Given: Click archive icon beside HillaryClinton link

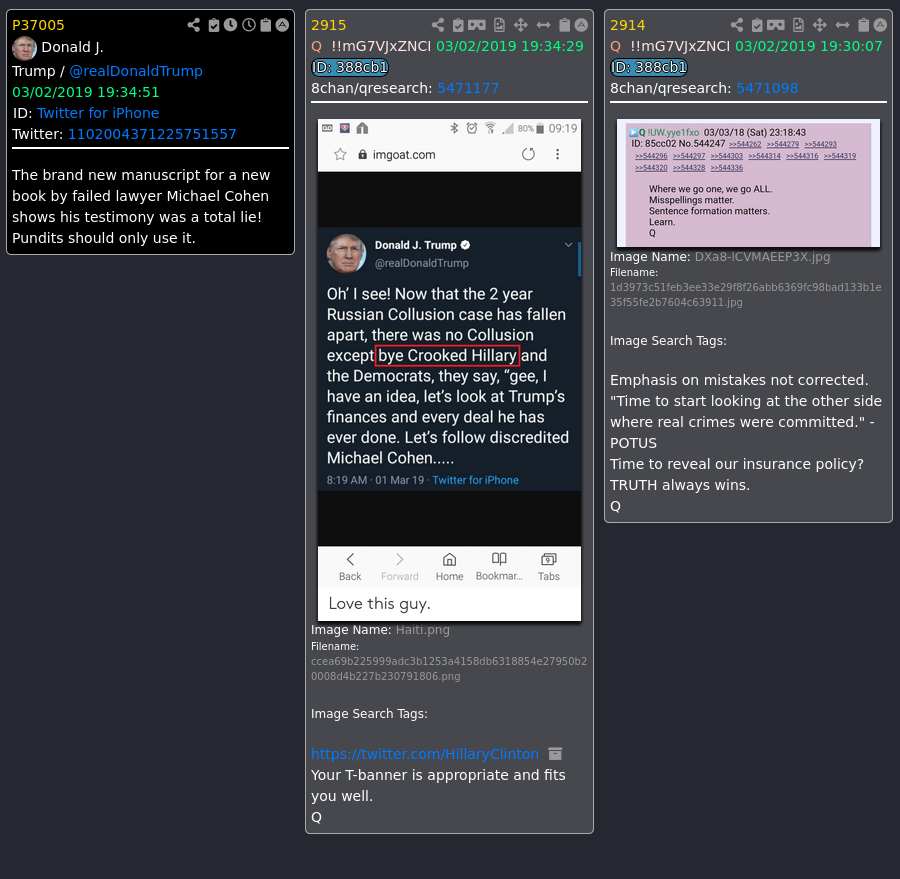Looking at the screenshot, I should click(x=555, y=753).
